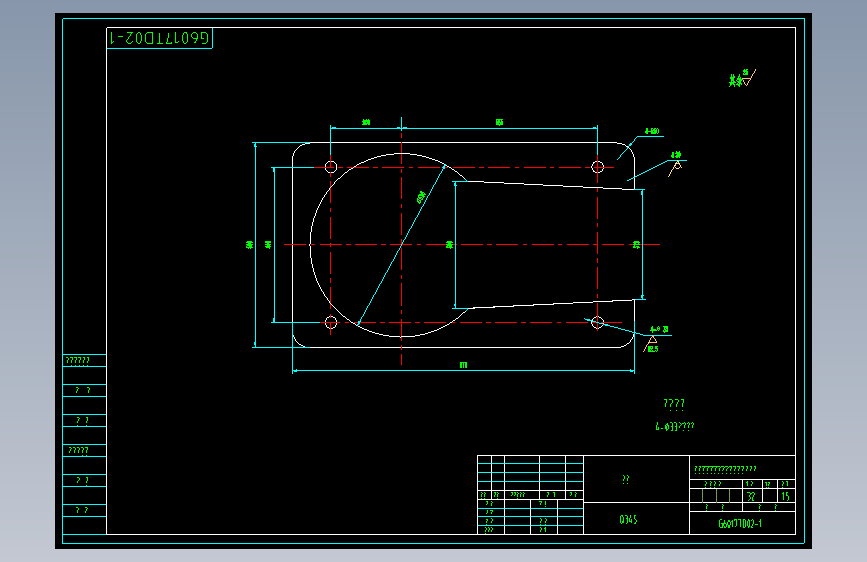Select the bottom-right bolt hole circle
This screenshot has height=562, width=867.
598,322
